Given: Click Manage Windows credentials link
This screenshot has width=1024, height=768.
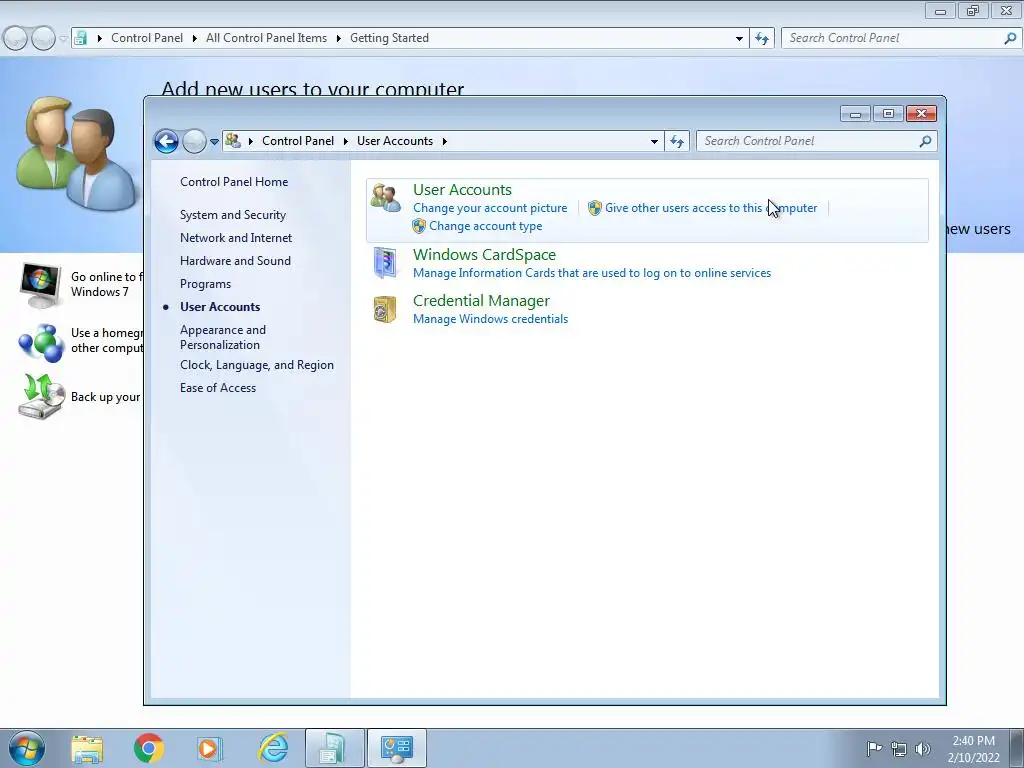Looking at the screenshot, I should click(x=490, y=319).
